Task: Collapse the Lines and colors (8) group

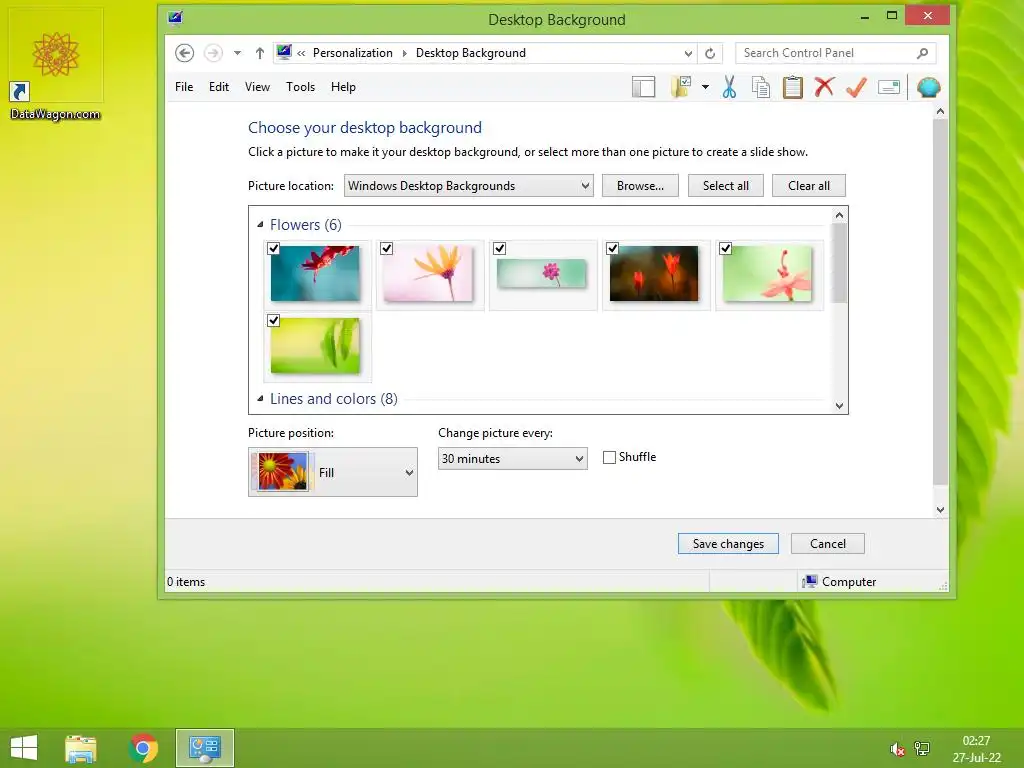Action: (260, 398)
